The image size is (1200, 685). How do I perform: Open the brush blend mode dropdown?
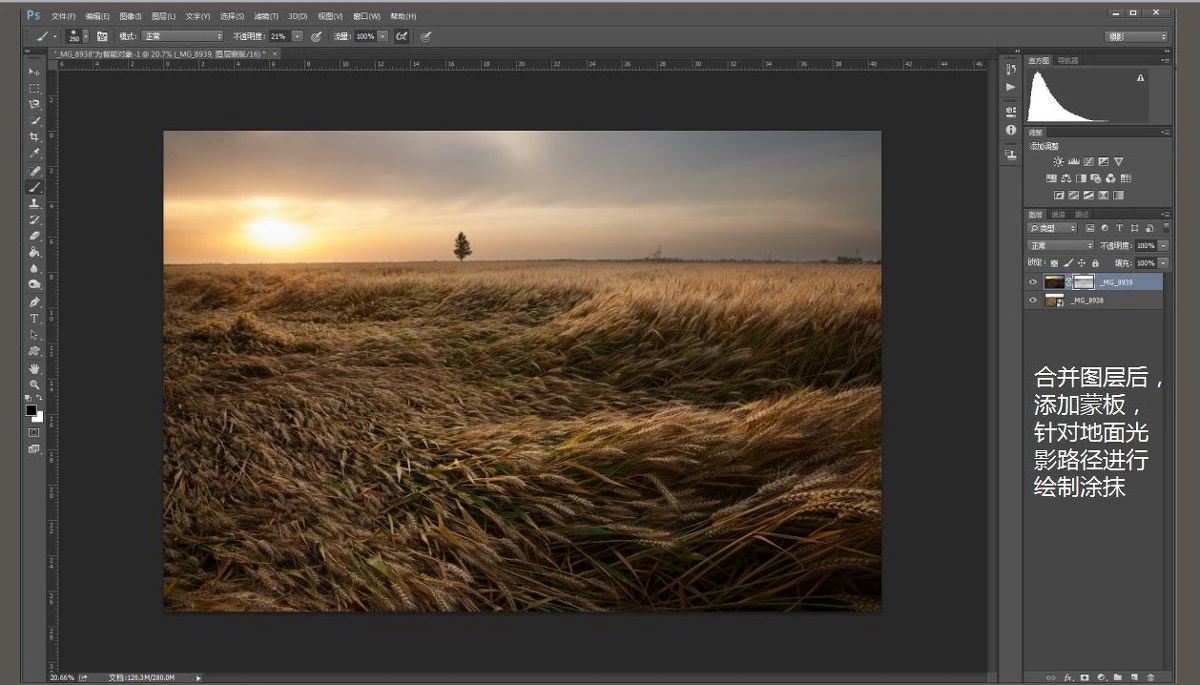tap(183, 36)
